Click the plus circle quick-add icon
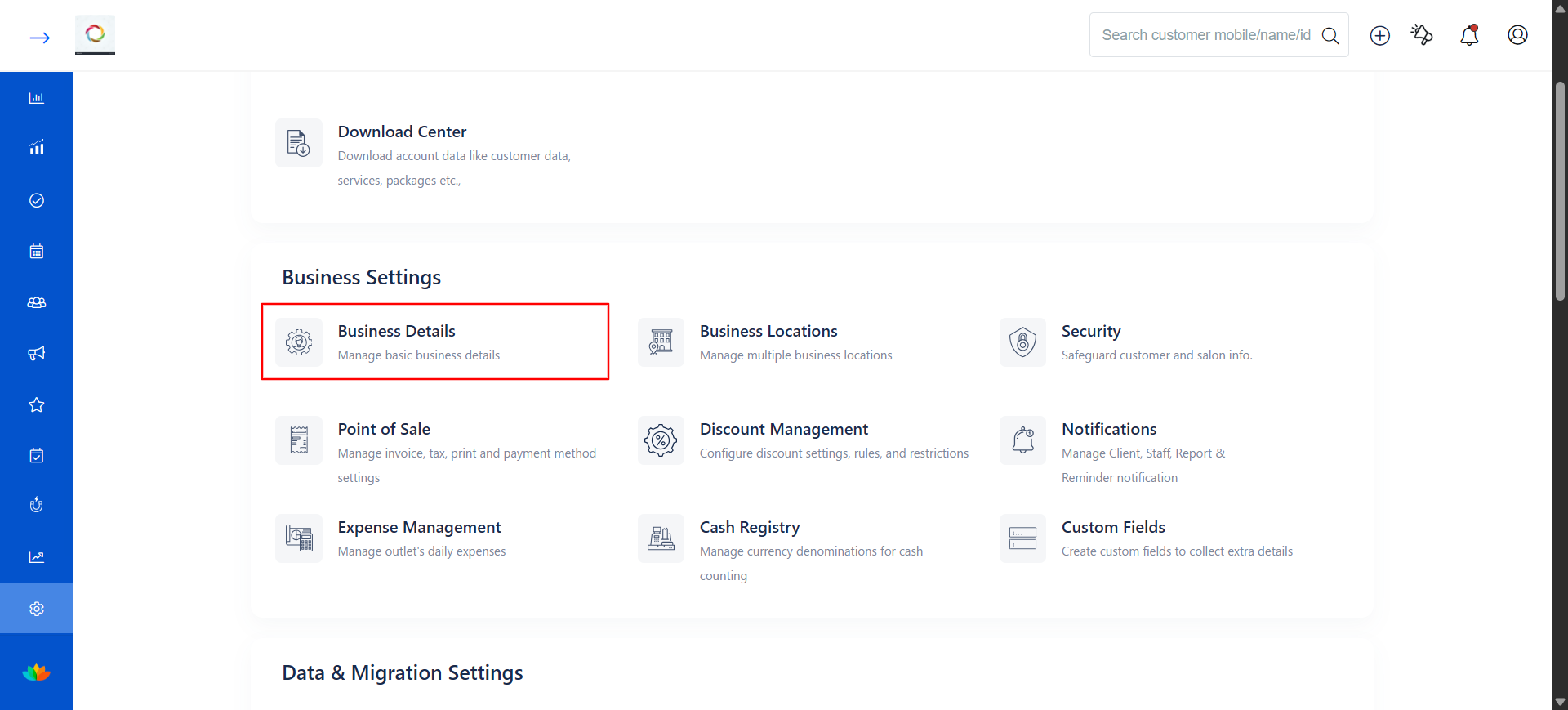1568x710 pixels. [x=1380, y=35]
